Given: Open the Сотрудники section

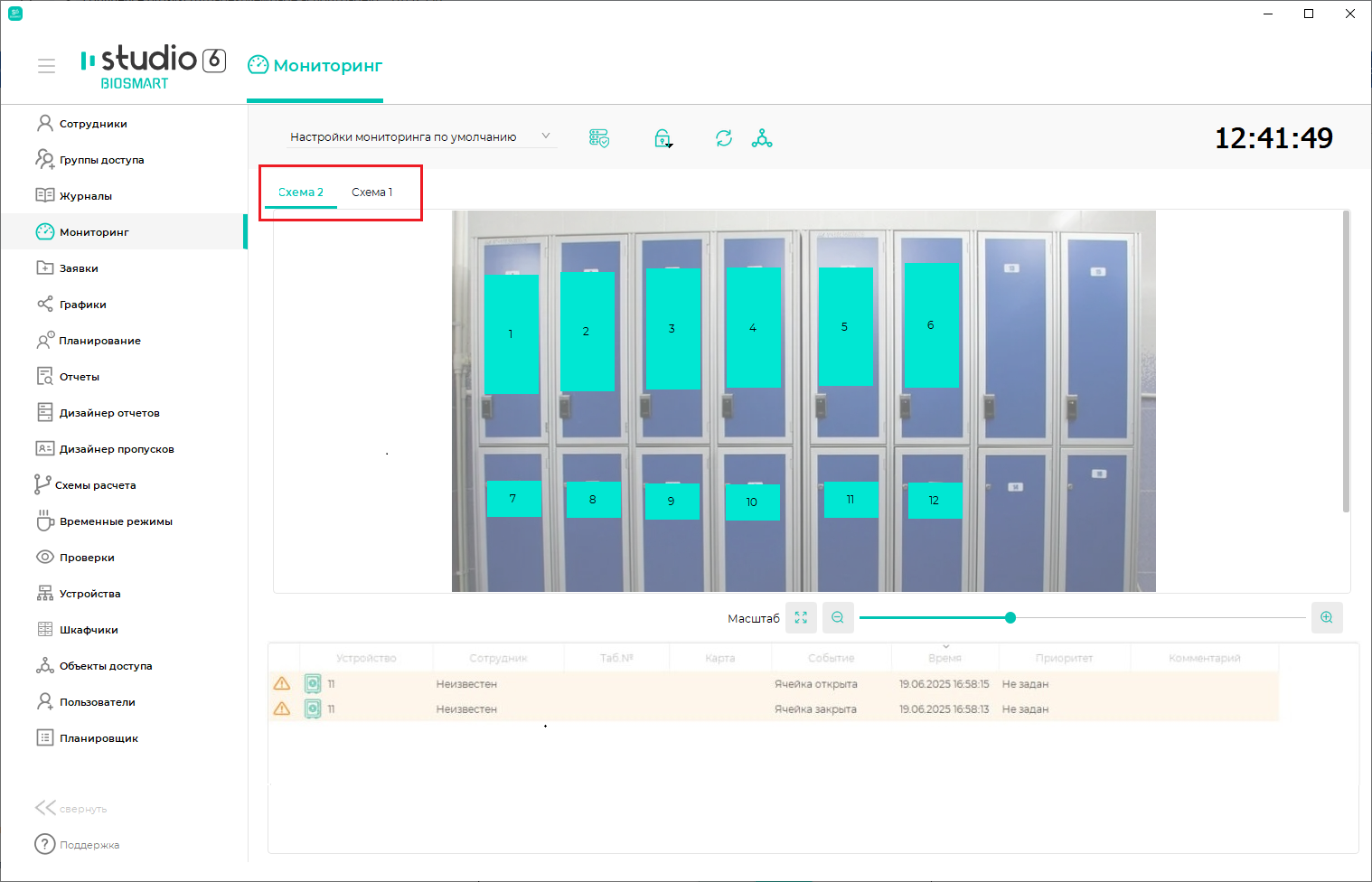Looking at the screenshot, I should [x=92, y=124].
